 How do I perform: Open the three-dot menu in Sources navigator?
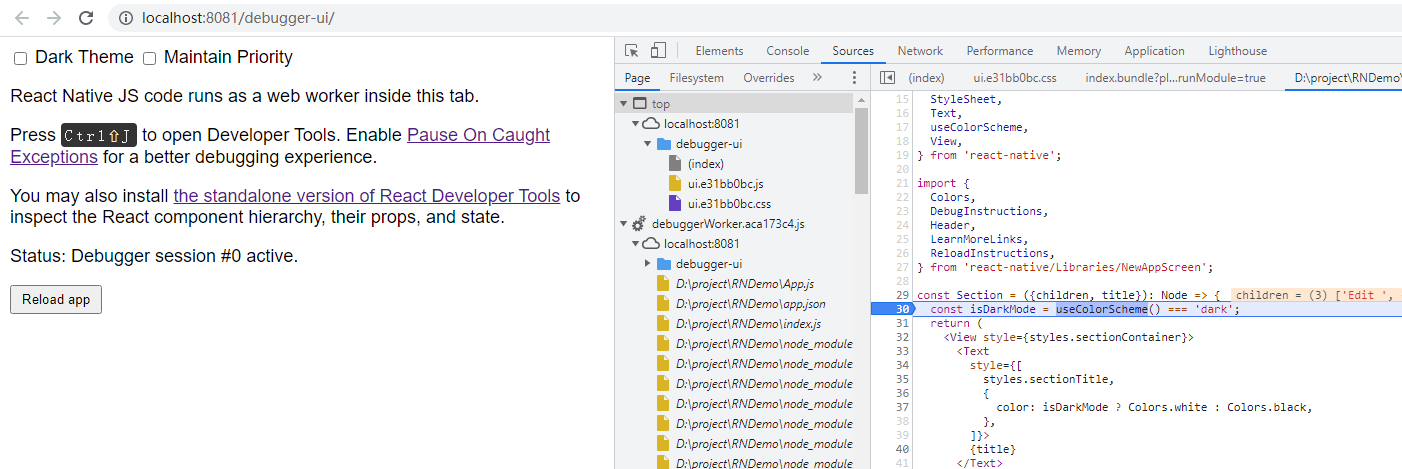pyautogui.click(x=854, y=78)
